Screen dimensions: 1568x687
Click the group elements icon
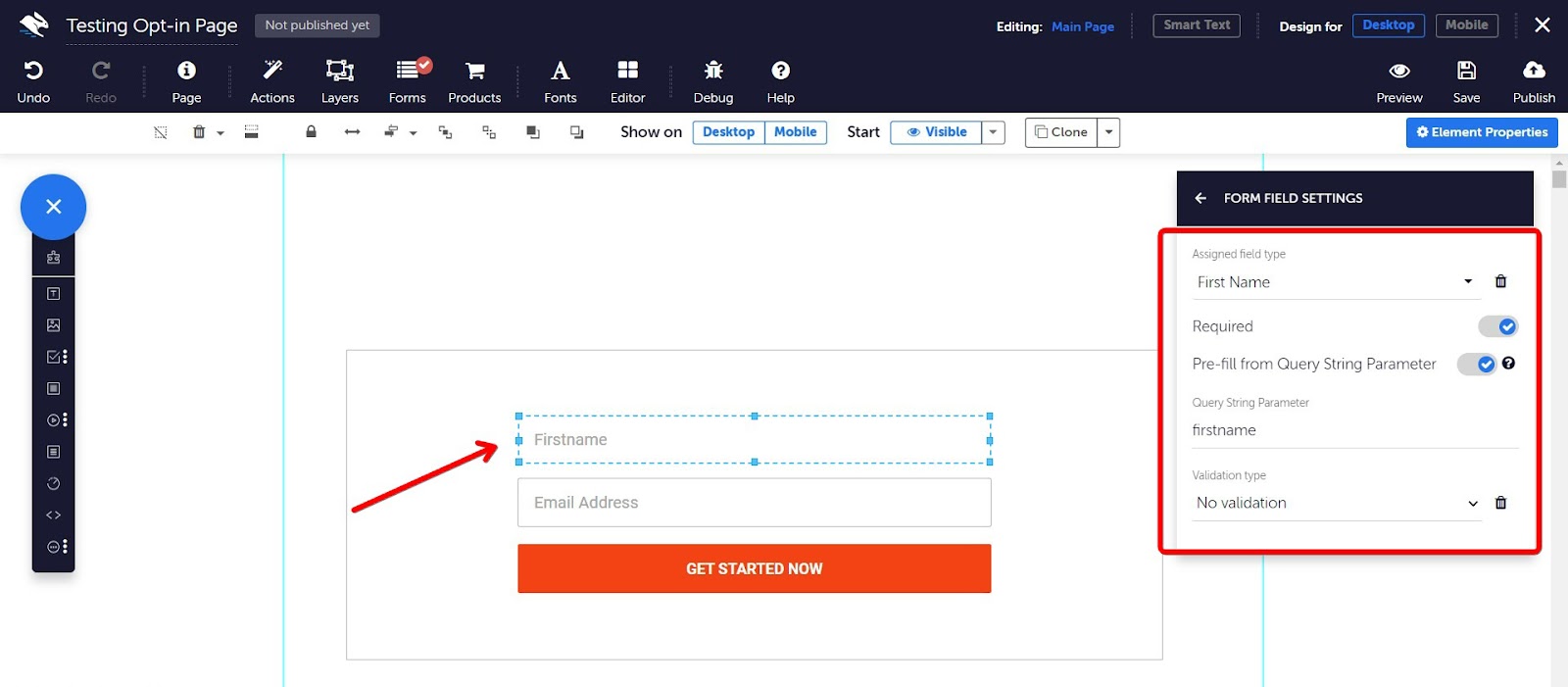(445, 132)
